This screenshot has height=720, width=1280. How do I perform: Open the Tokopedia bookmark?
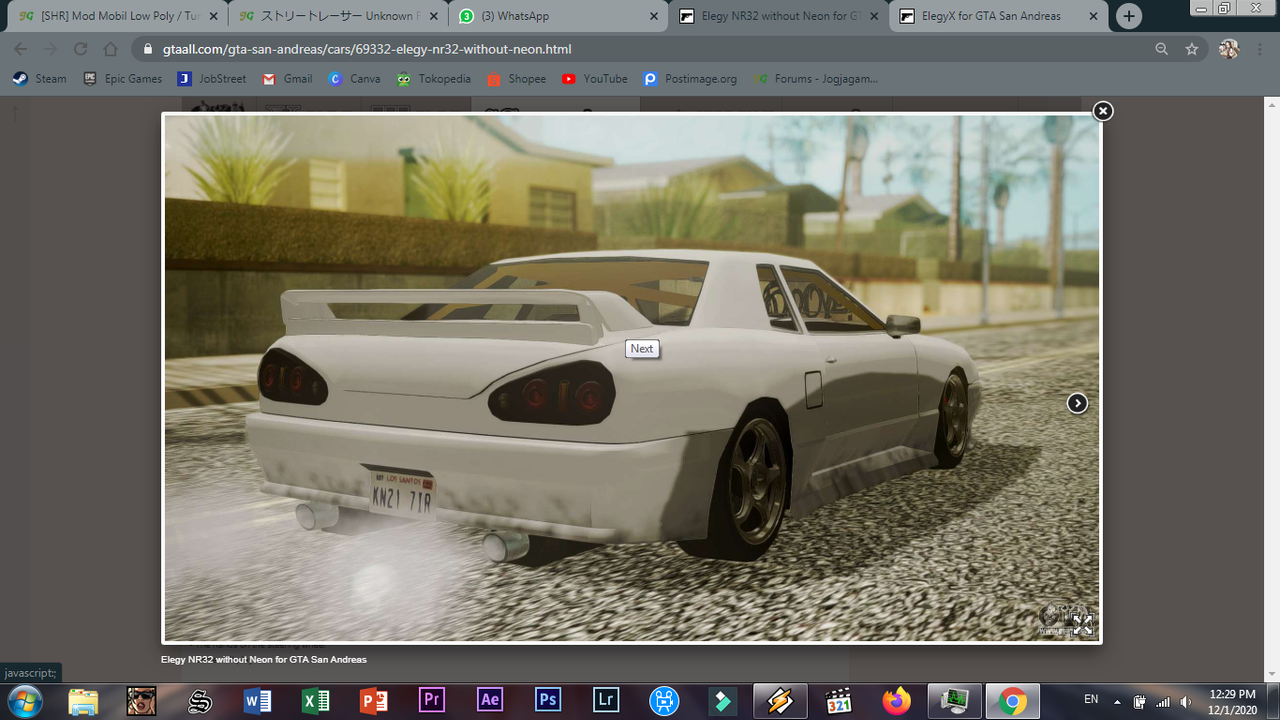pyautogui.click(x=433, y=79)
